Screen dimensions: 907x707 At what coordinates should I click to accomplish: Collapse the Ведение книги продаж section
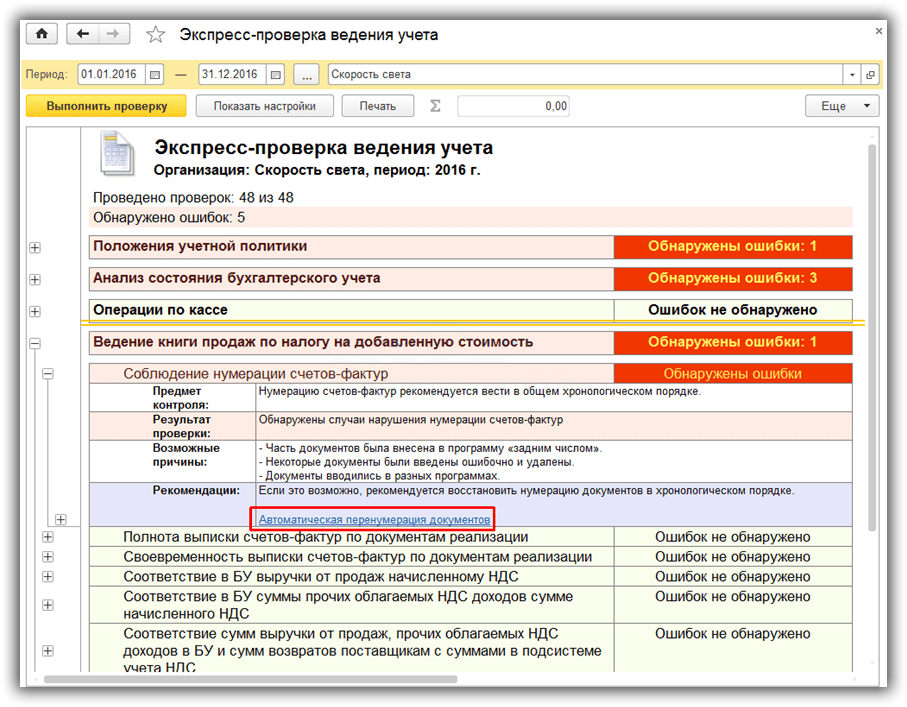click(x=36, y=343)
